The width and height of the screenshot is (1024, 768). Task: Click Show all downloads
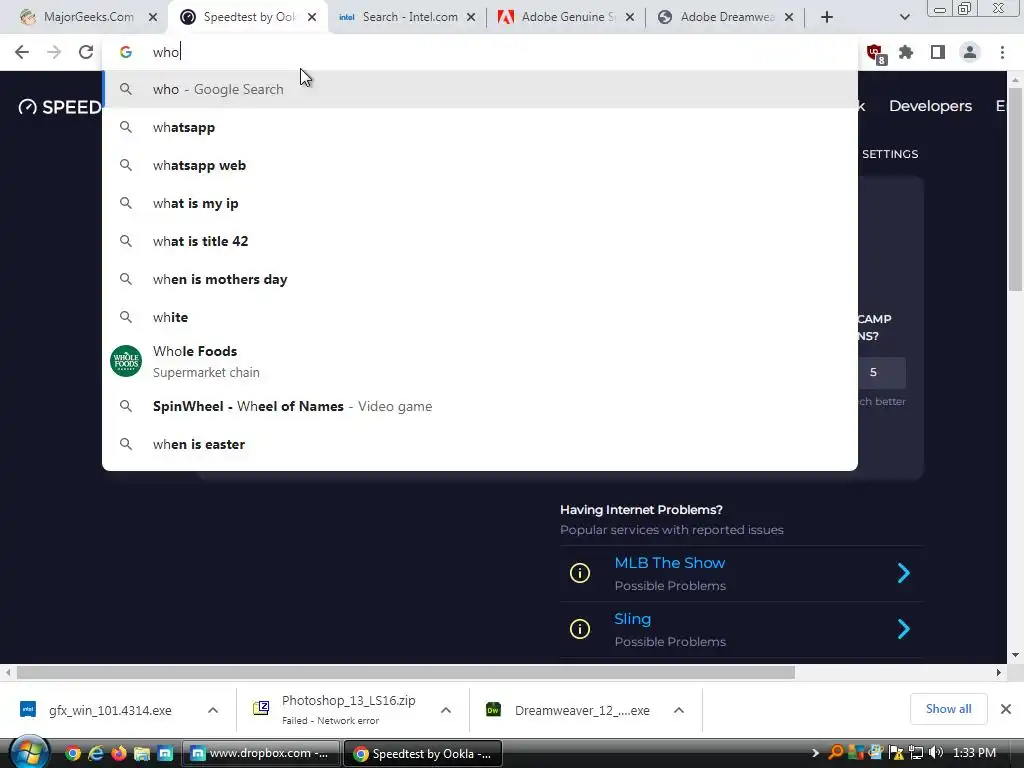point(948,709)
